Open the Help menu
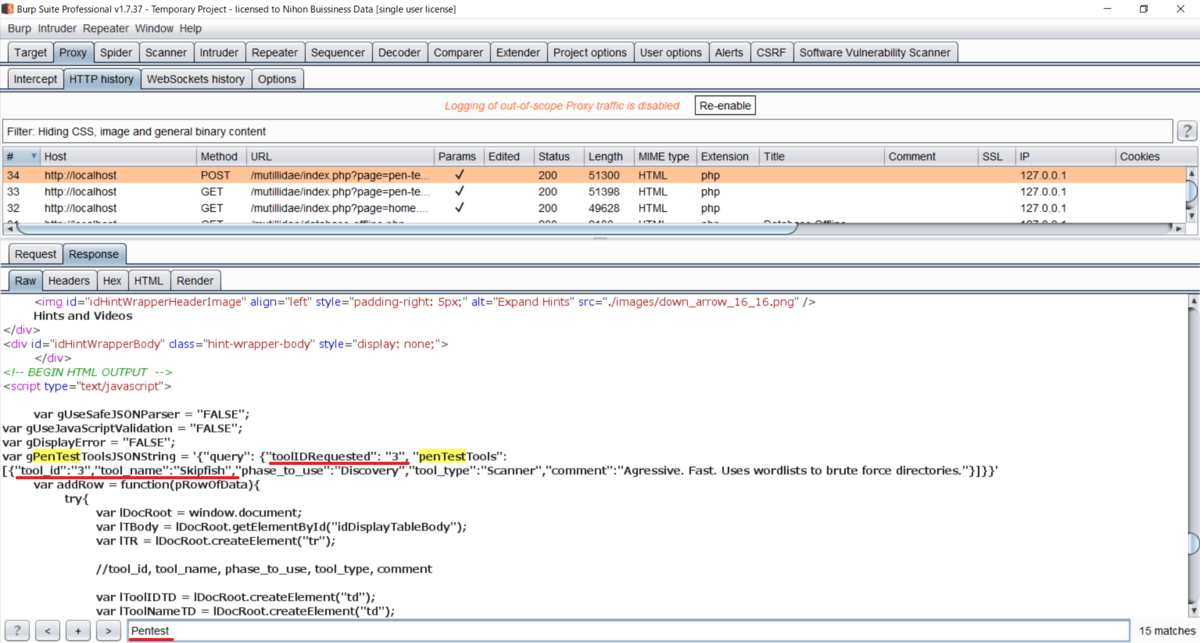Viewport: 1200px width, 643px height. pyautogui.click(x=190, y=29)
